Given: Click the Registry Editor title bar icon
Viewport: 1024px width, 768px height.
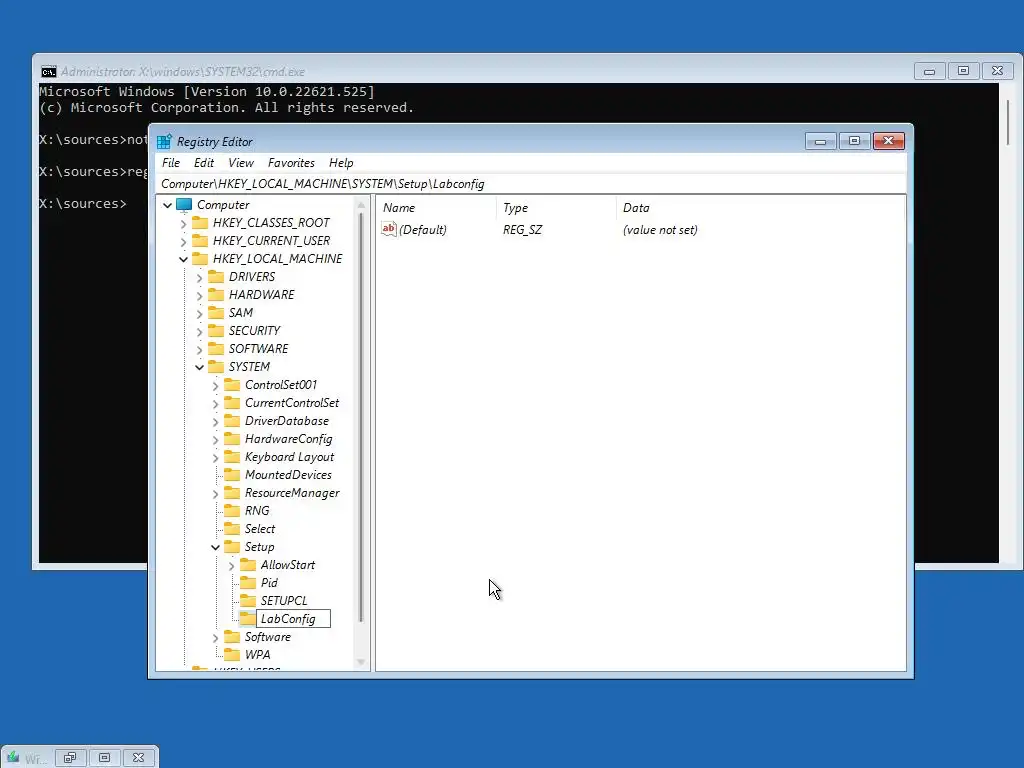Looking at the screenshot, I should (164, 142).
